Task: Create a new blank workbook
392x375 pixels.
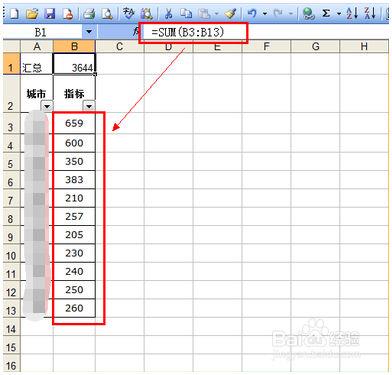Action: point(14,13)
